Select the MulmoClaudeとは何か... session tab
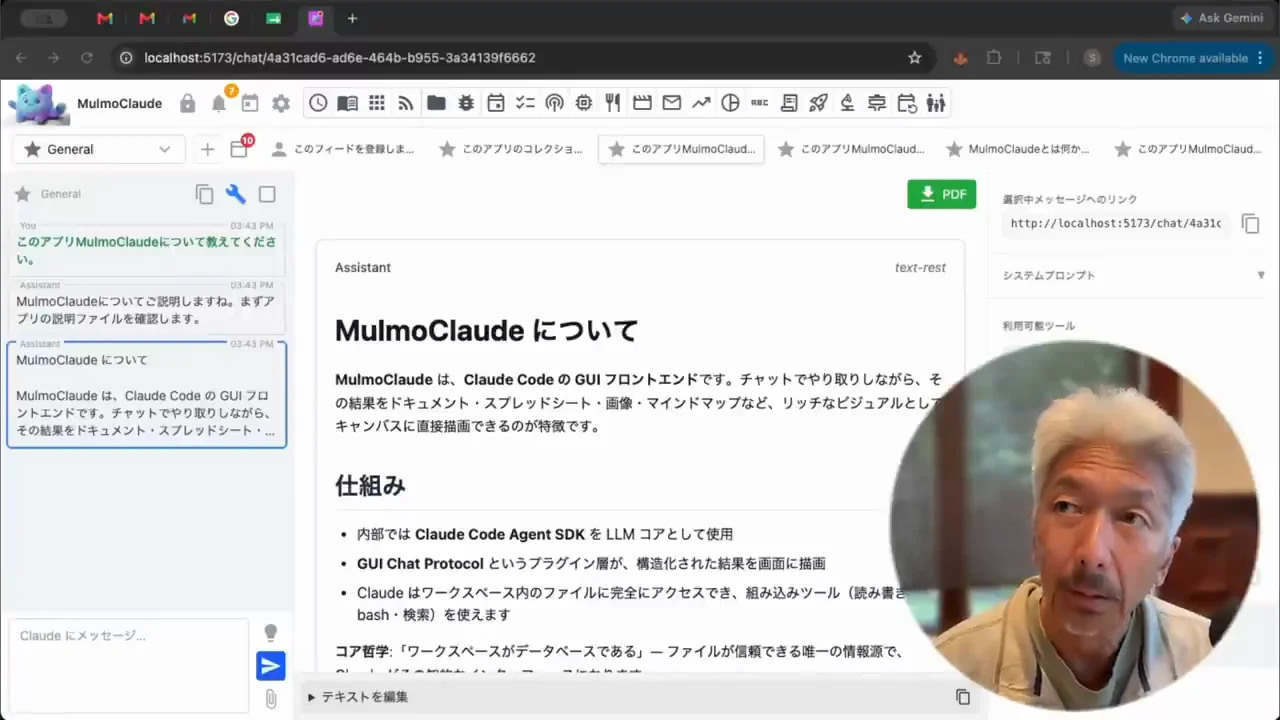Image resolution: width=1280 pixels, height=720 pixels. click(1019, 149)
